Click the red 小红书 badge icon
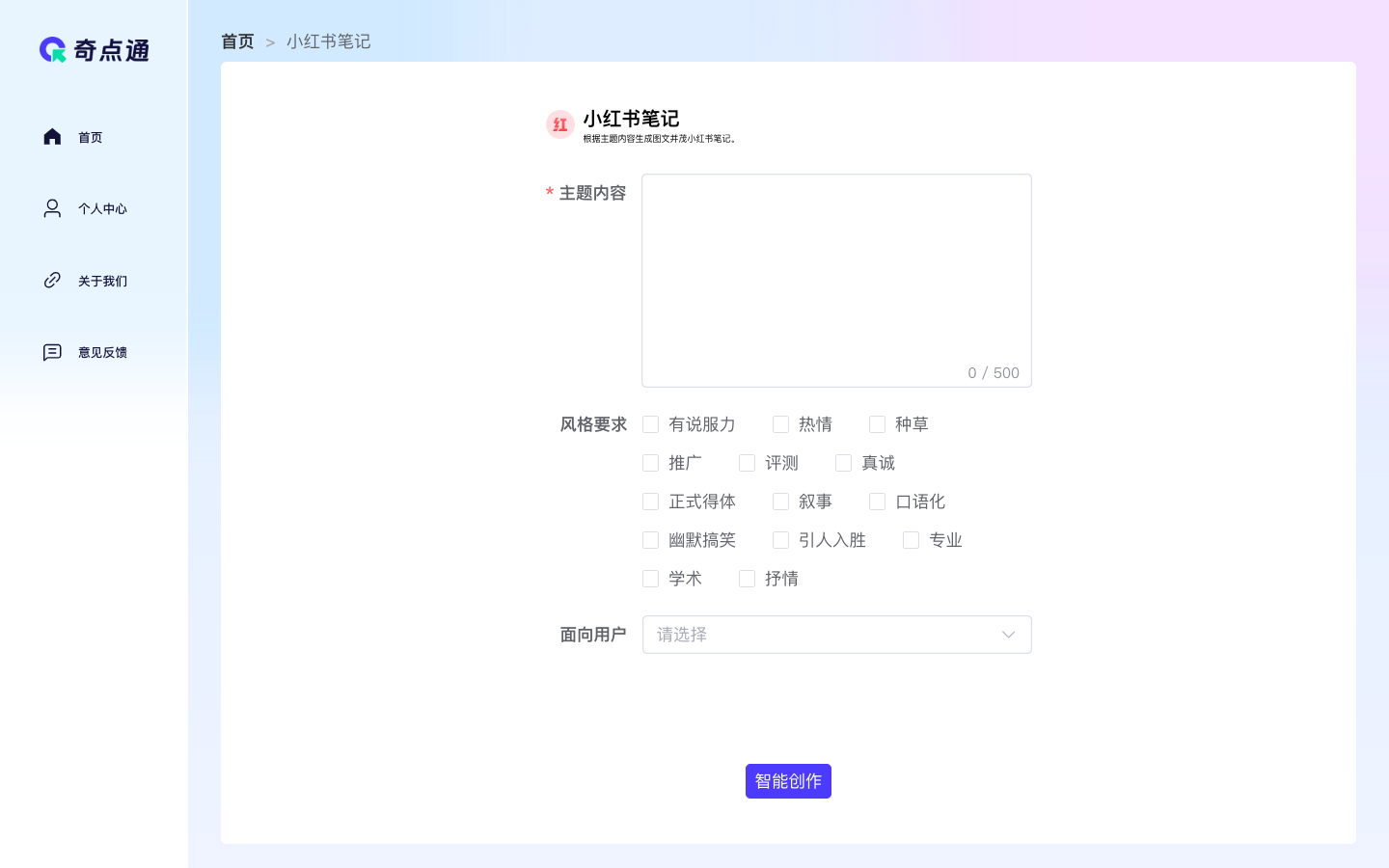The width and height of the screenshot is (1389, 868). 559,123
